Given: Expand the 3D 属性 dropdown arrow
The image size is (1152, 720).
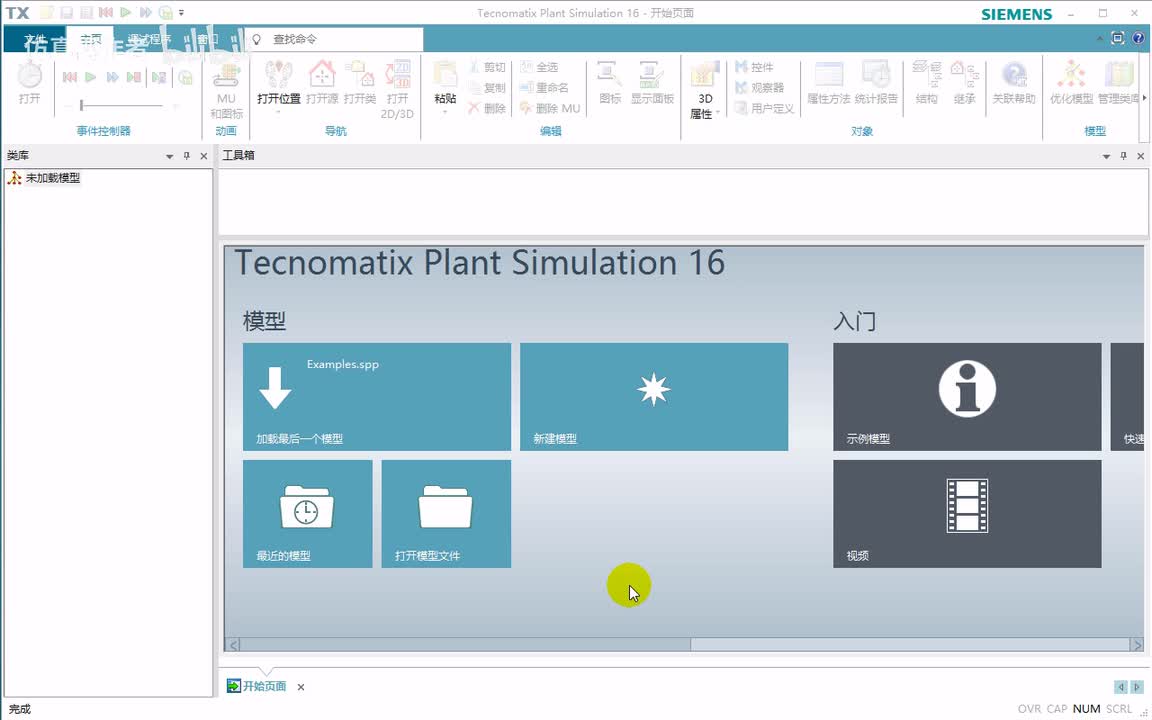Looking at the screenshot, I should [718, 113].
